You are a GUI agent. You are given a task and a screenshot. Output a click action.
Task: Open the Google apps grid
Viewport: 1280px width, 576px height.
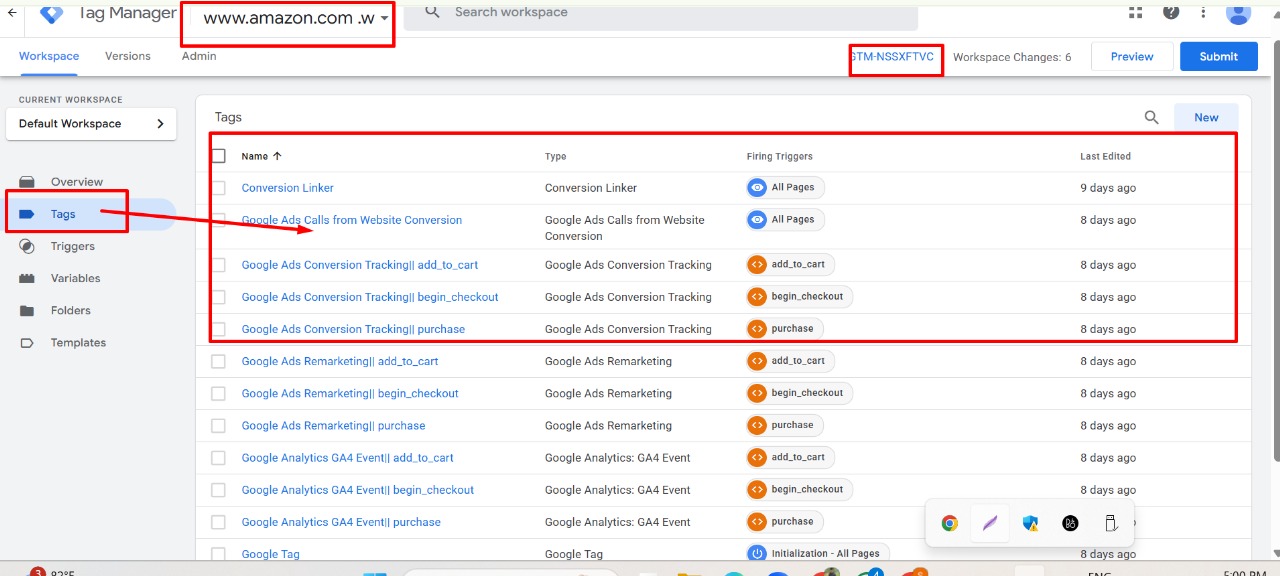(1135, 12)
